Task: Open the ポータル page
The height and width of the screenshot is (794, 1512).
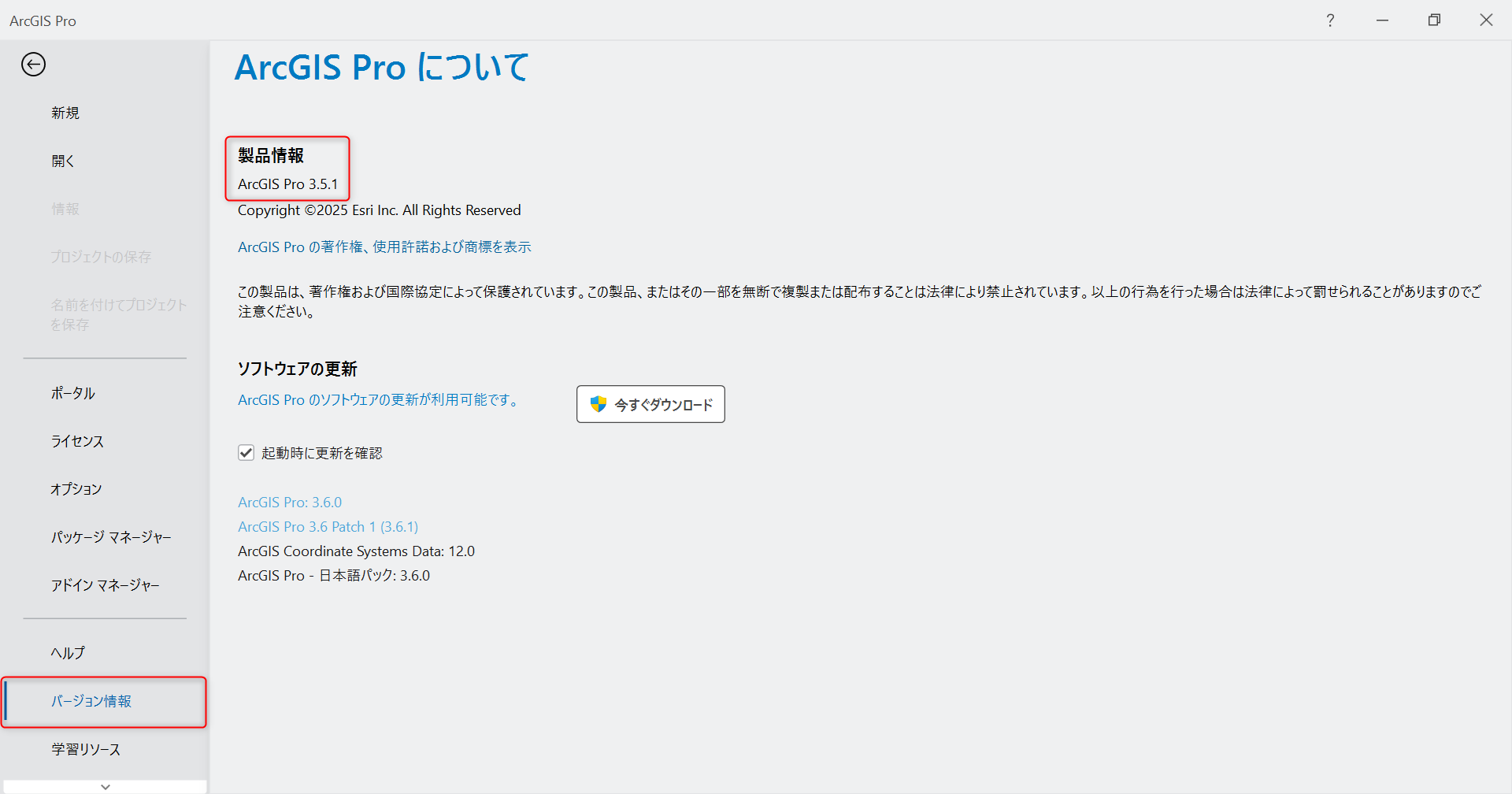Action: 73,393
